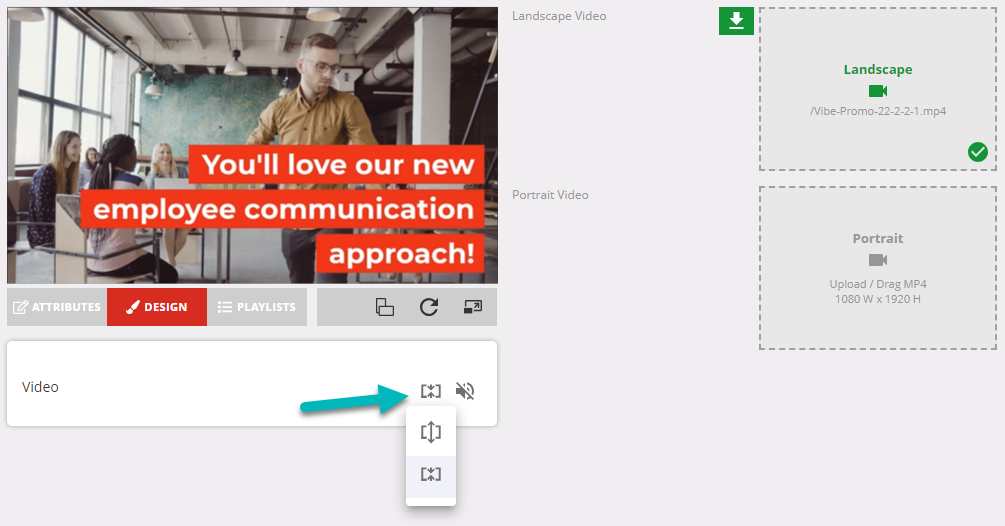Select the stretch vertically fit option

(431, 432)
